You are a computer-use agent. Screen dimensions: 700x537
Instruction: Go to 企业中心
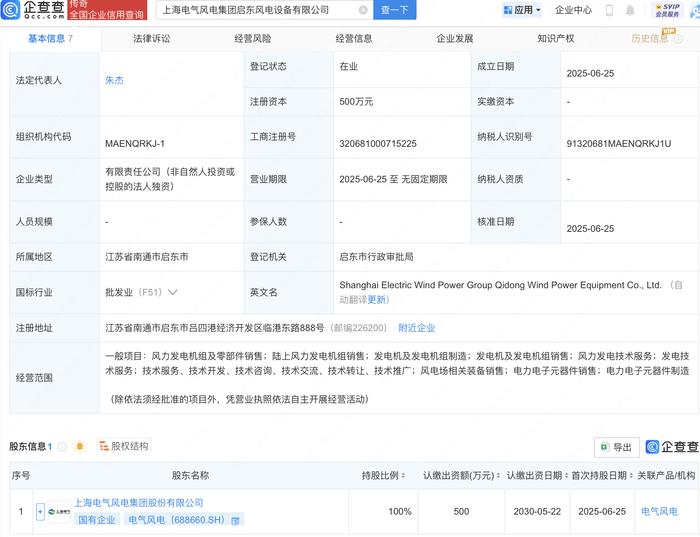click(x=573, y=10)
